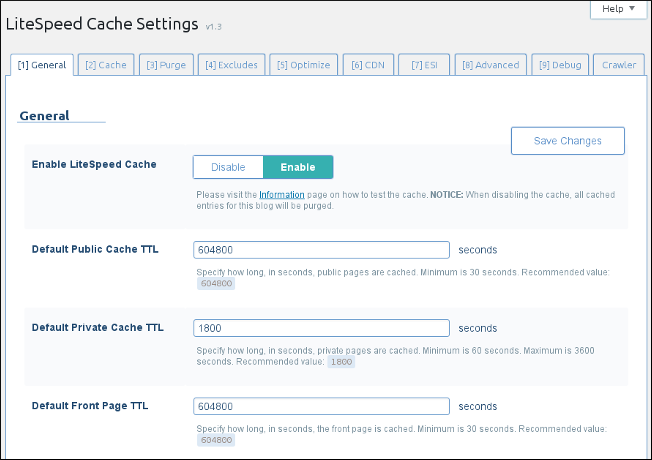Go to the [4] Excludes tab
Image resolution: width=652 pixels, height=460 pixels.
pyautogui.click(x=231, y=65)
